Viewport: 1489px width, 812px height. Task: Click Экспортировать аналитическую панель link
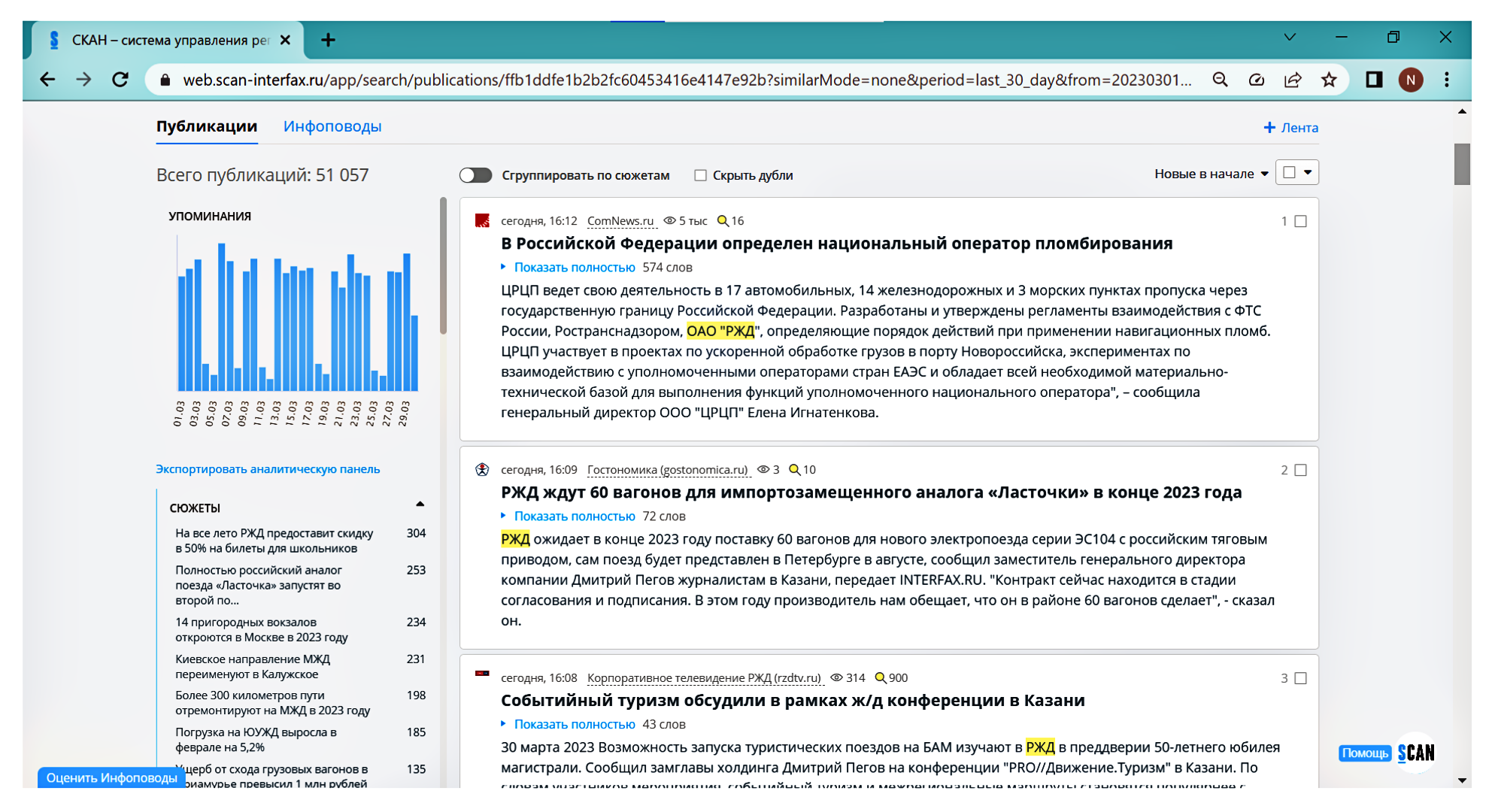(268, 469)
